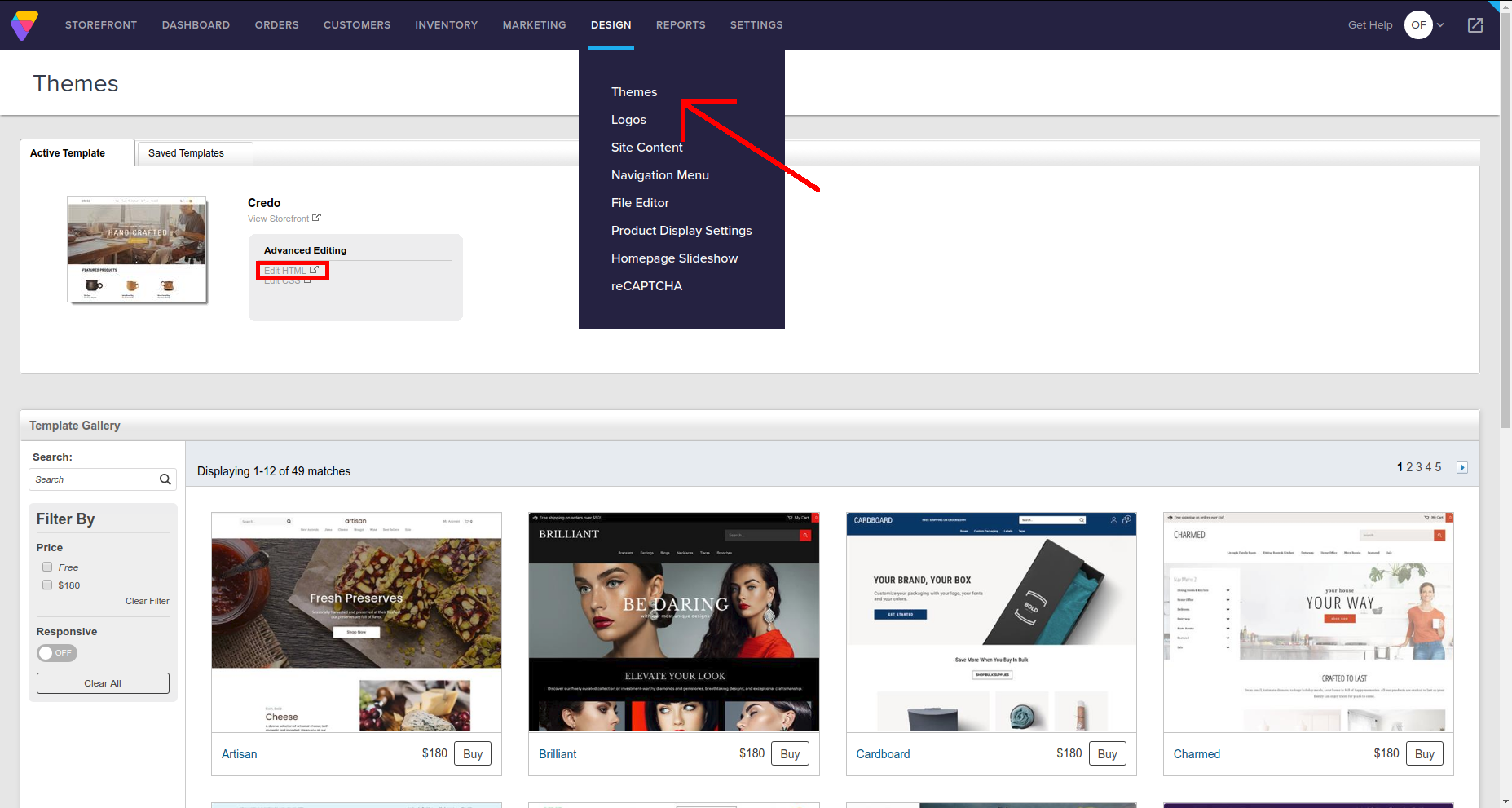Image resolution: width=1512 pixels, height=808 pixels.
Task: Open the Orders menu
Action: [x=276, y=25]
